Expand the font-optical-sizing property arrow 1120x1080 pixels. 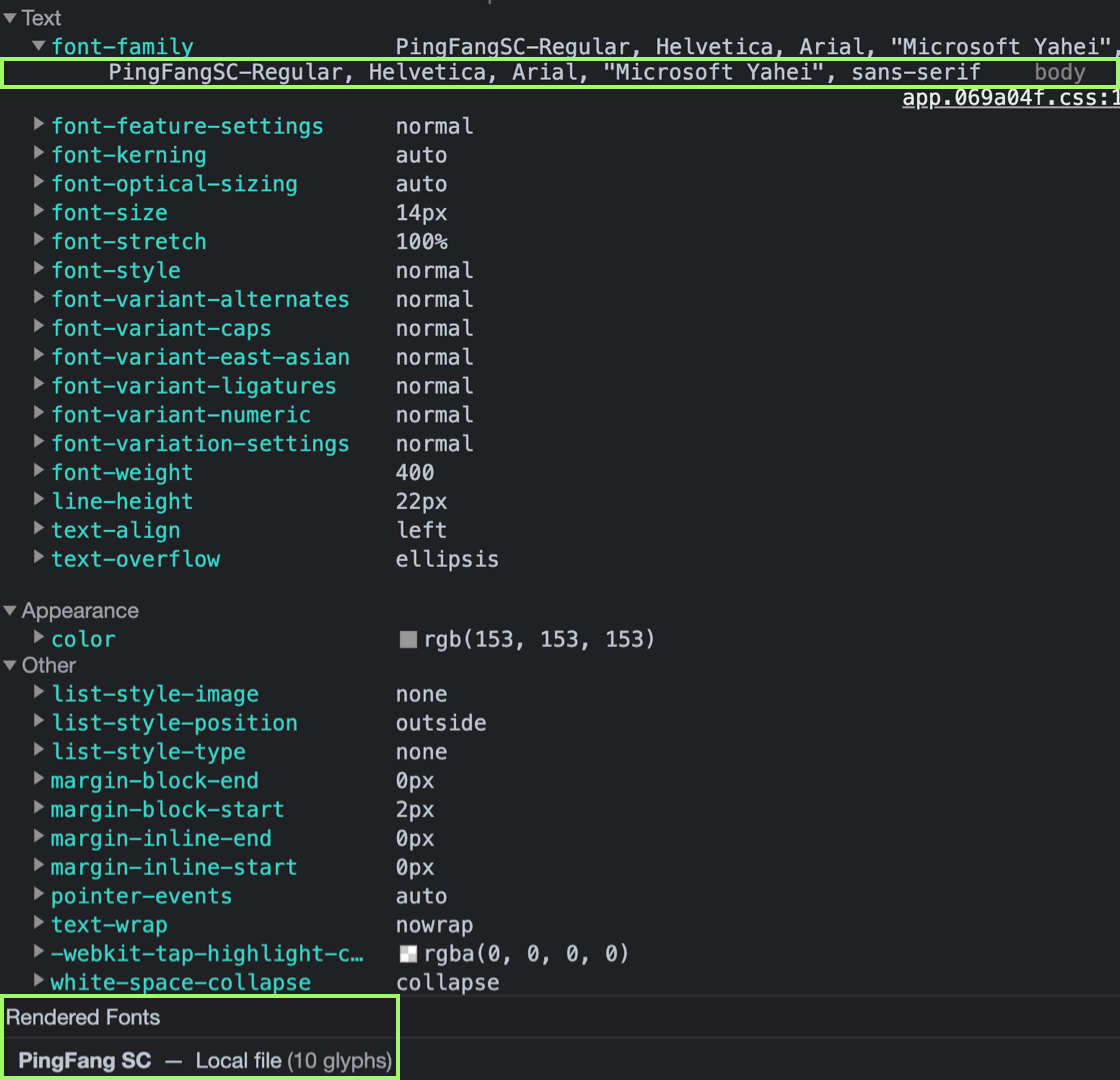tap(39, 182)
